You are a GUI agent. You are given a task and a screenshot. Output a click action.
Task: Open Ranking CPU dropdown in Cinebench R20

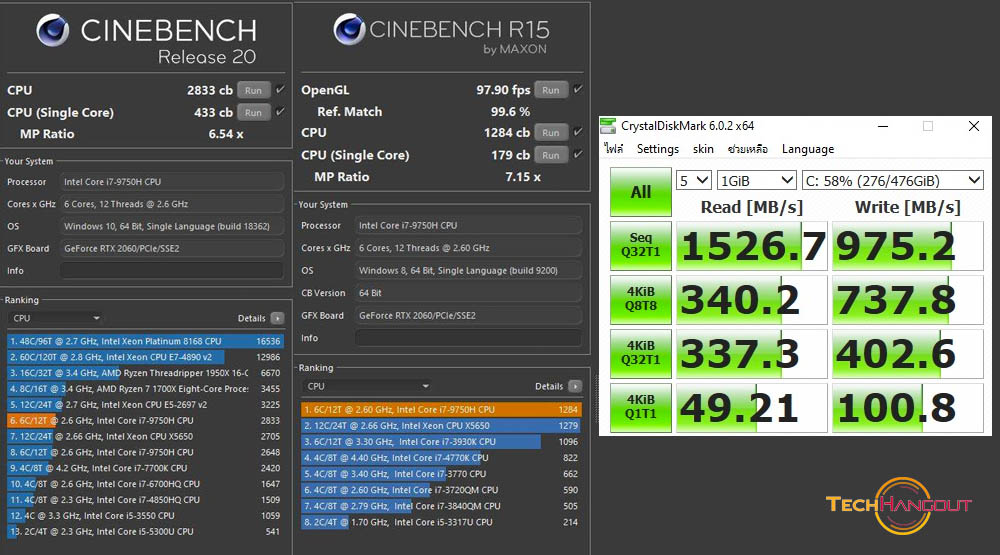point(55,318)
